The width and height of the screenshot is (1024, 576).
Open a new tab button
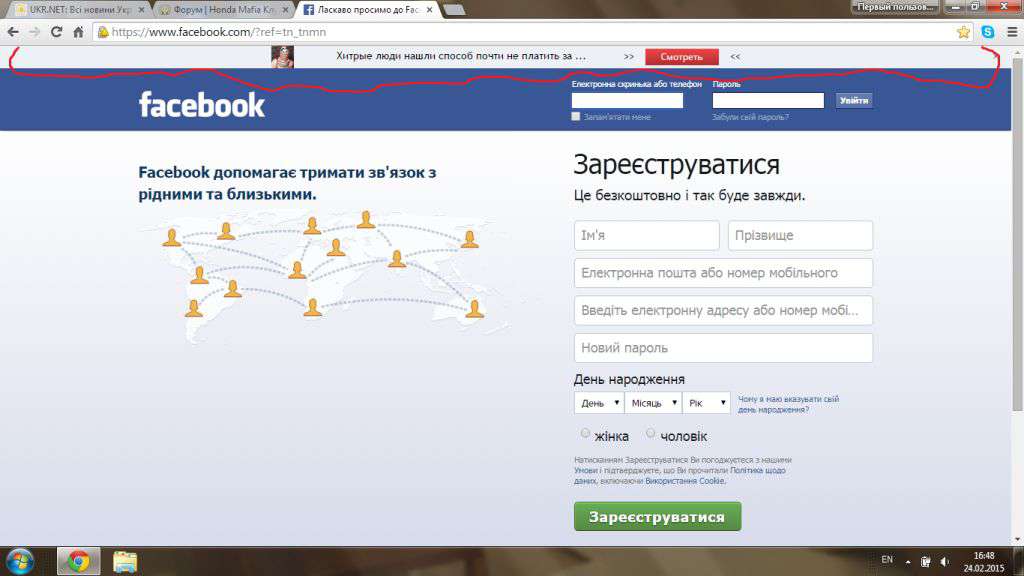454,10
